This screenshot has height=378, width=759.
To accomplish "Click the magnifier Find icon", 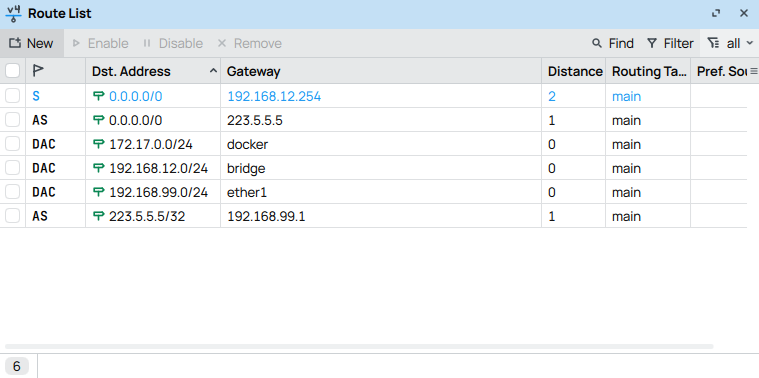I will click(x=597, y=43).
